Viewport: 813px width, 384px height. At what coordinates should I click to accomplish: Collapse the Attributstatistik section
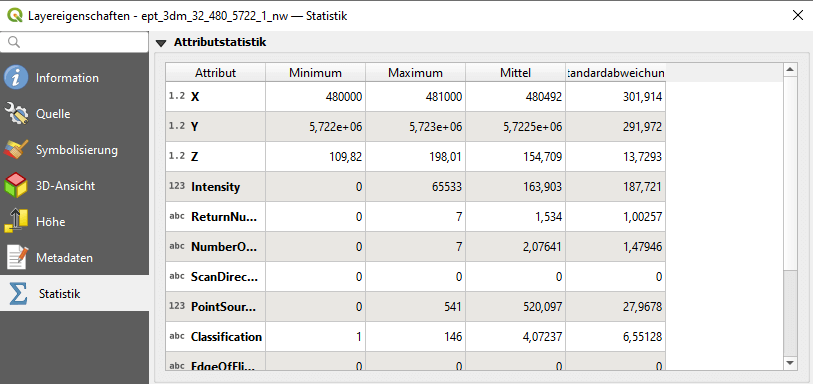point(161,43)
